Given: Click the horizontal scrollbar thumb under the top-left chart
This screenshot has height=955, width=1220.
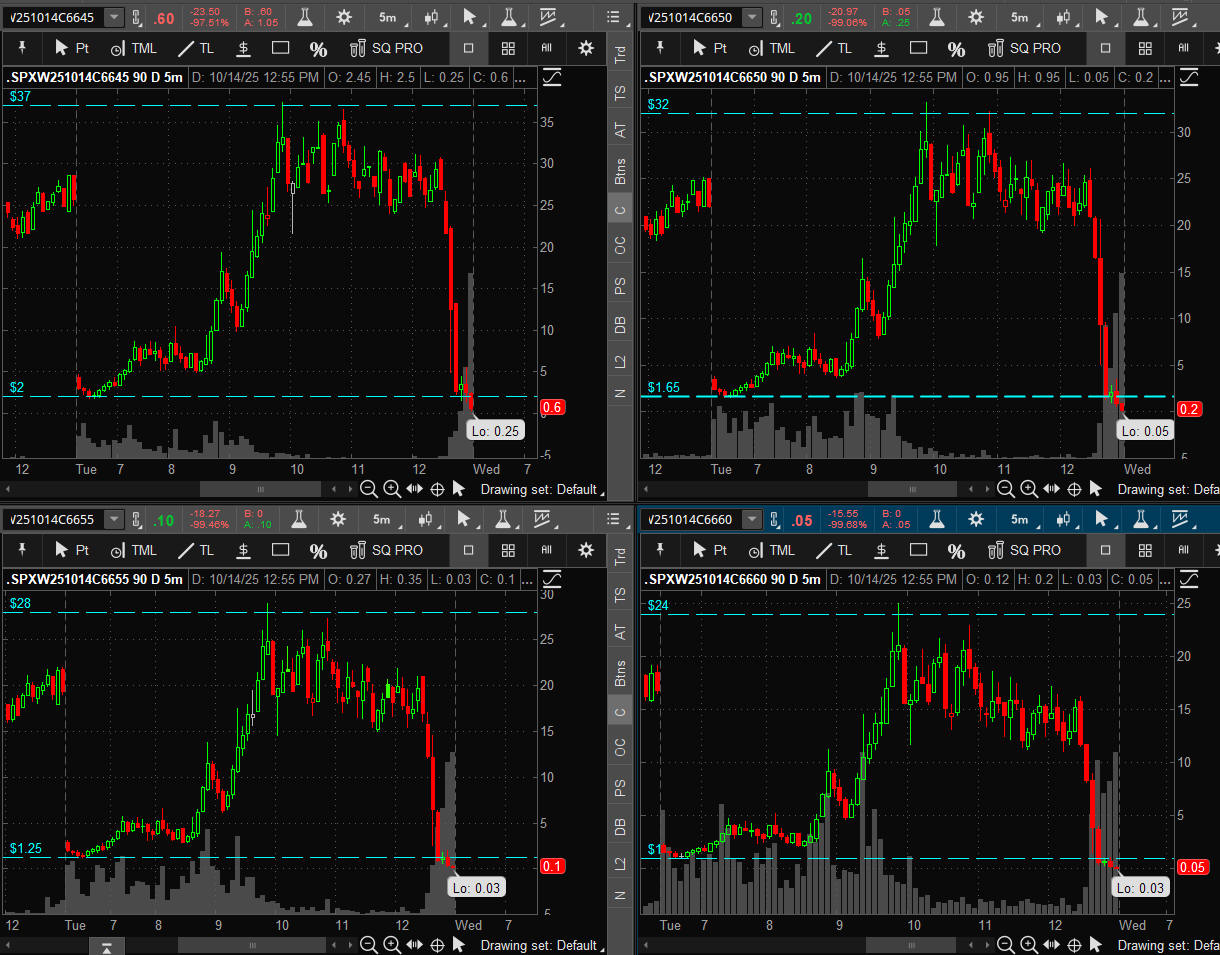Looking at the screenshot, I should point(260,489).
